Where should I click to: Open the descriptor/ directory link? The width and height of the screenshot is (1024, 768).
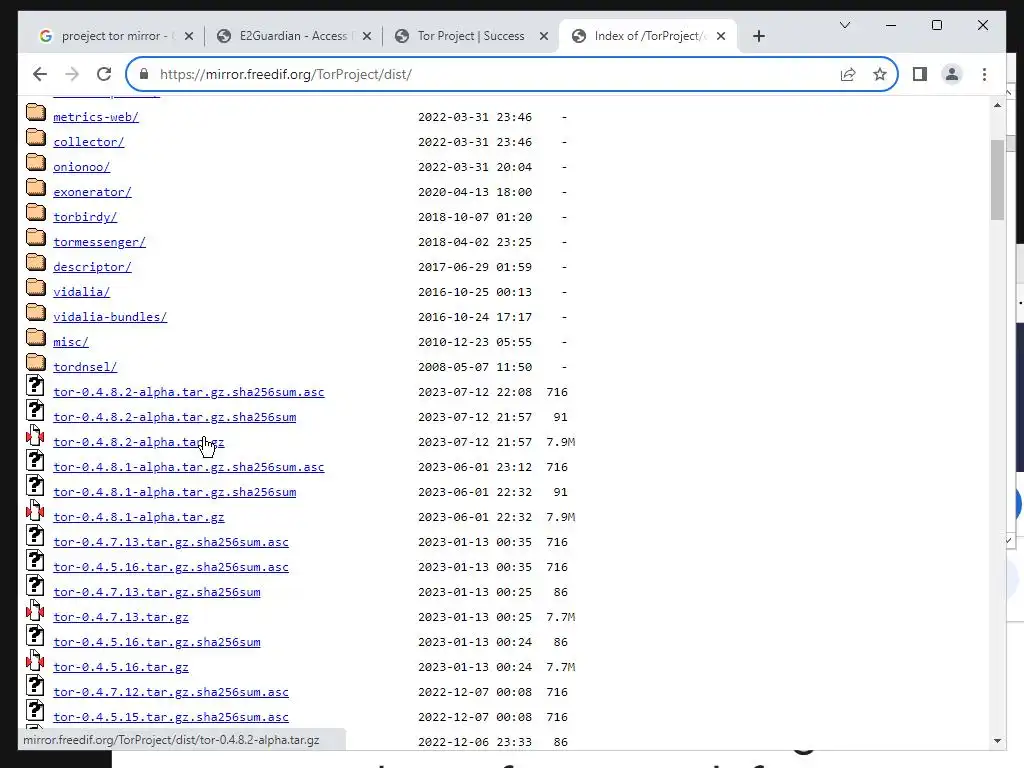point(92,267)
